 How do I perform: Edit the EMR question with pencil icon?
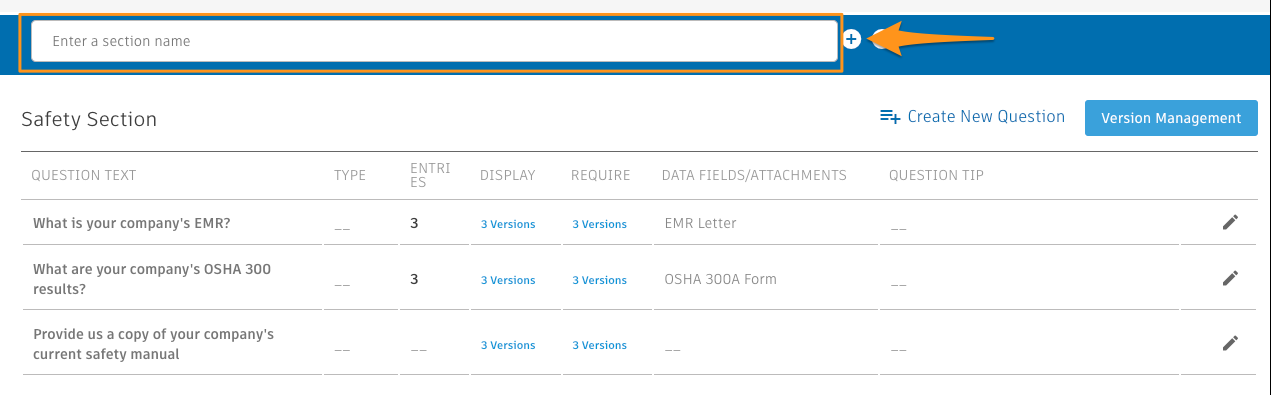pos(1230,222)
